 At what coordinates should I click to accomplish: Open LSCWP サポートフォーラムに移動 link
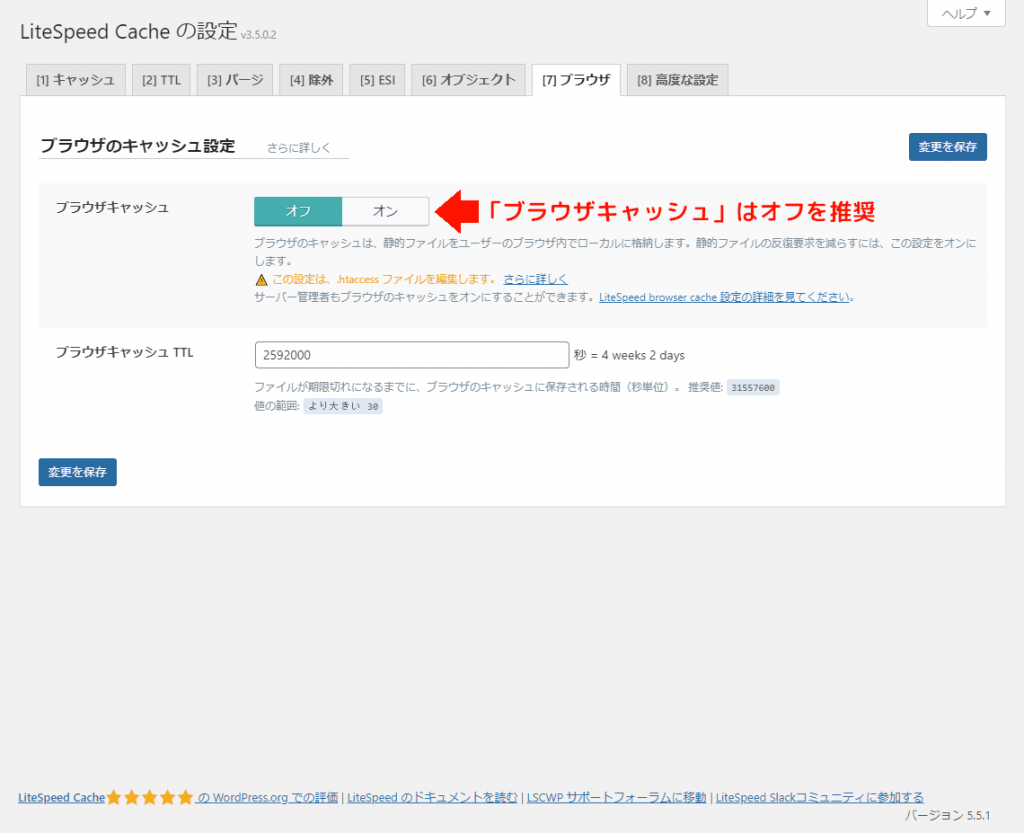coord(616,797)
